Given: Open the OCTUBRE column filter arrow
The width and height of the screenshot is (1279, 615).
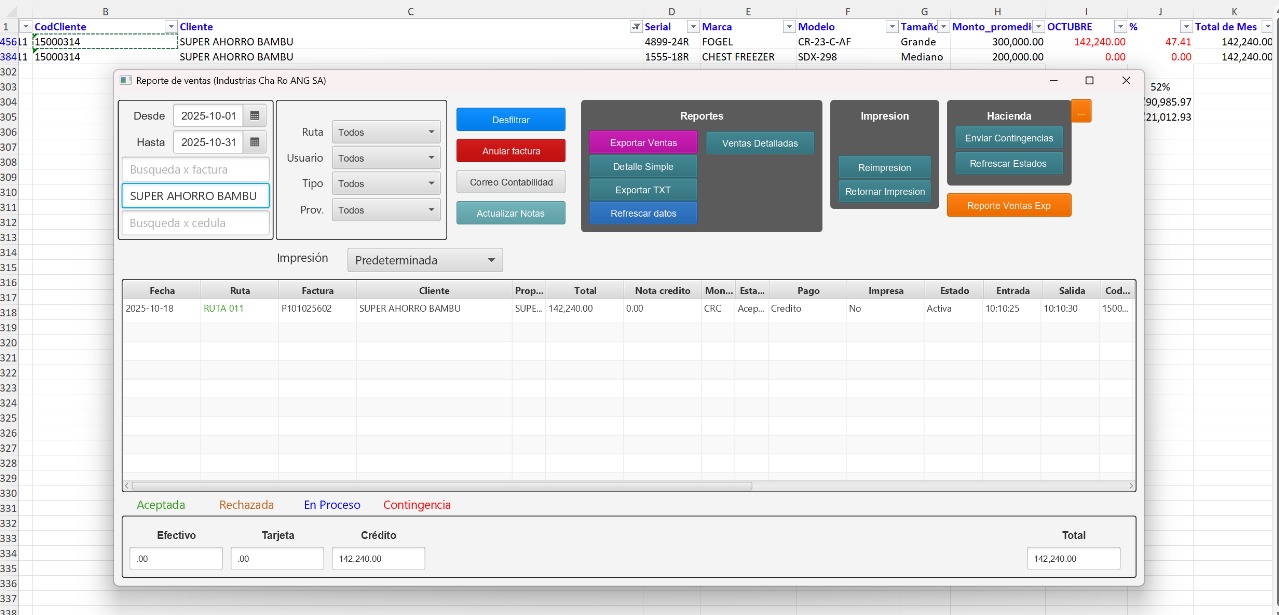Looking at the screenshot, I should coord(1119,27).
